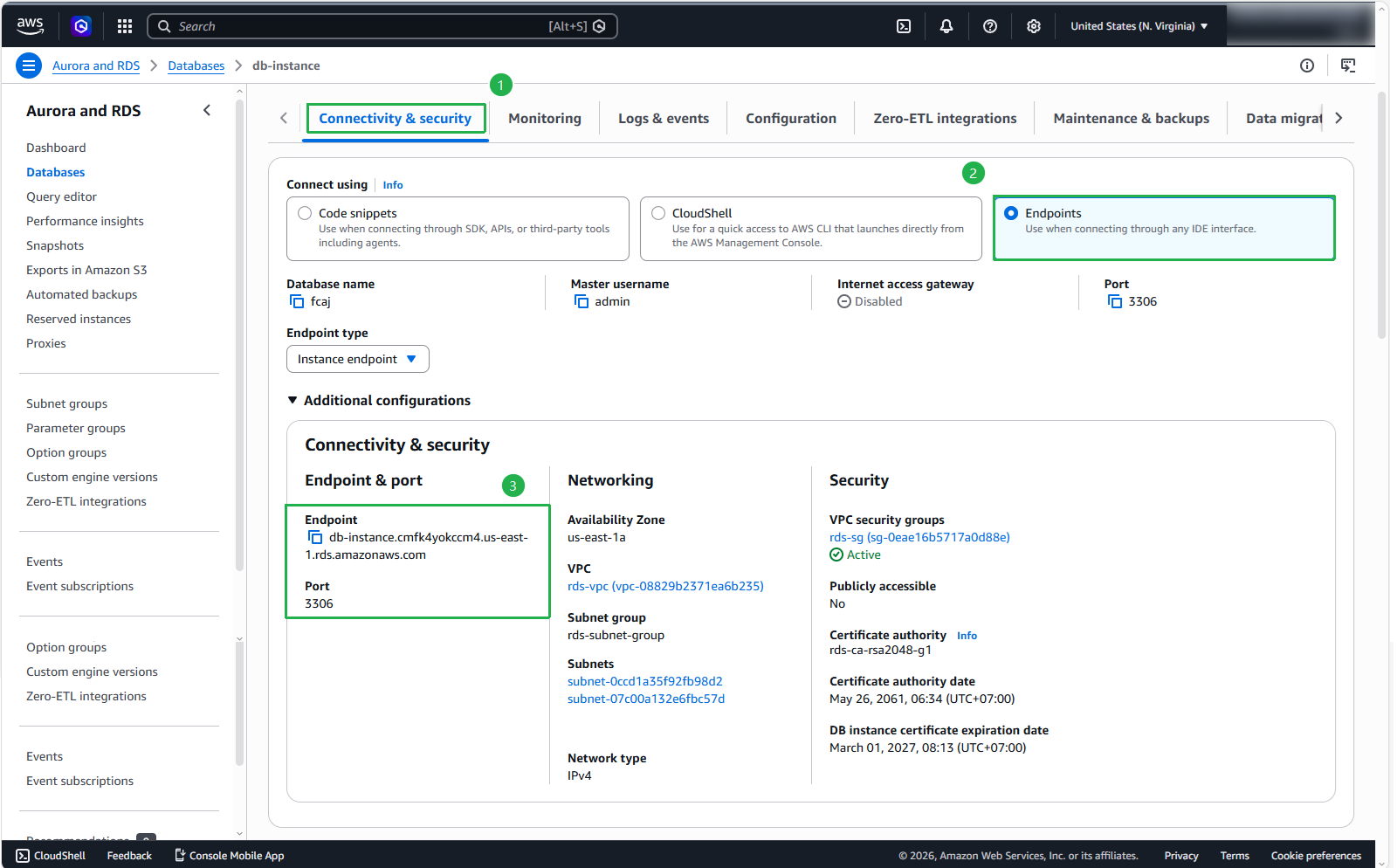Open Performance insights in sidebar
This screenshot has height=868, width=1397.
[85, 221]
